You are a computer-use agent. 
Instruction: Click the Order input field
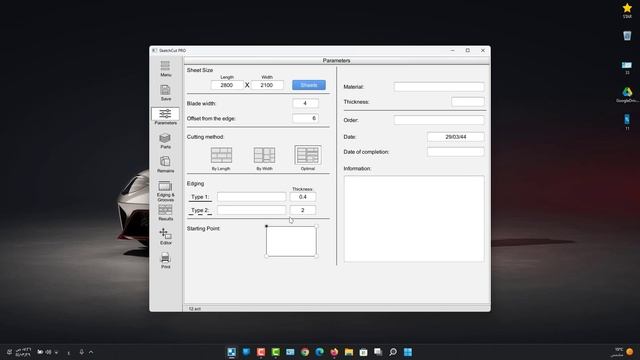tap(439, 120)
